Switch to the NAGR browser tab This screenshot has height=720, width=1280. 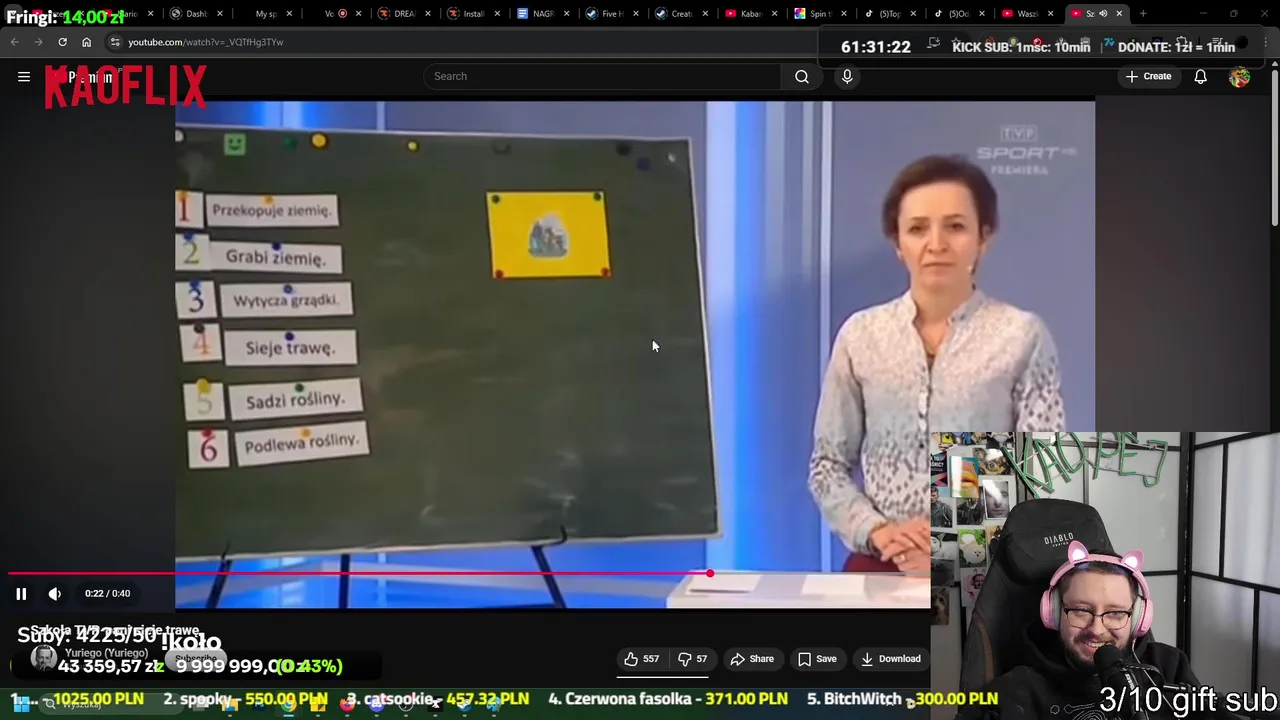[x=541, y=14]
